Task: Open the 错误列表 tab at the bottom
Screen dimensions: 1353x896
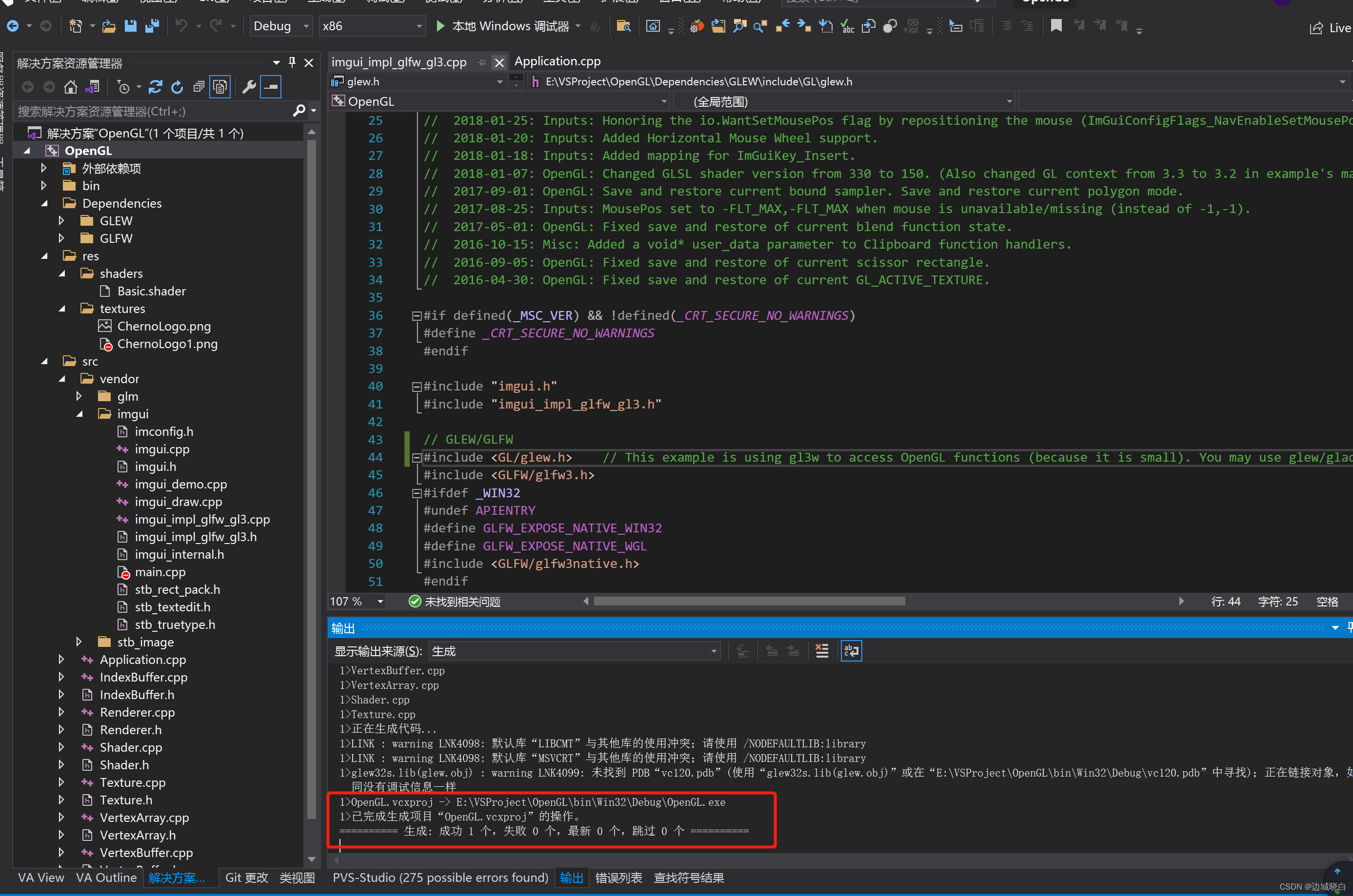Action: tap(618, 877)
